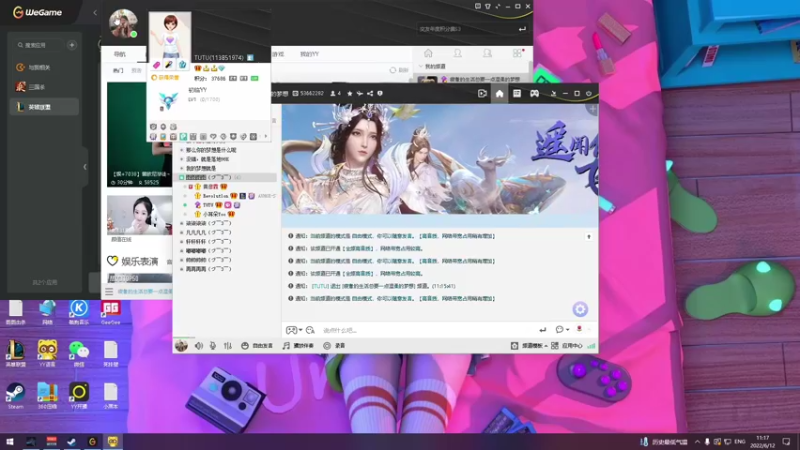Click the profile avatar with green status dot
The image size is (800, 450).
(x=123, y=23)
